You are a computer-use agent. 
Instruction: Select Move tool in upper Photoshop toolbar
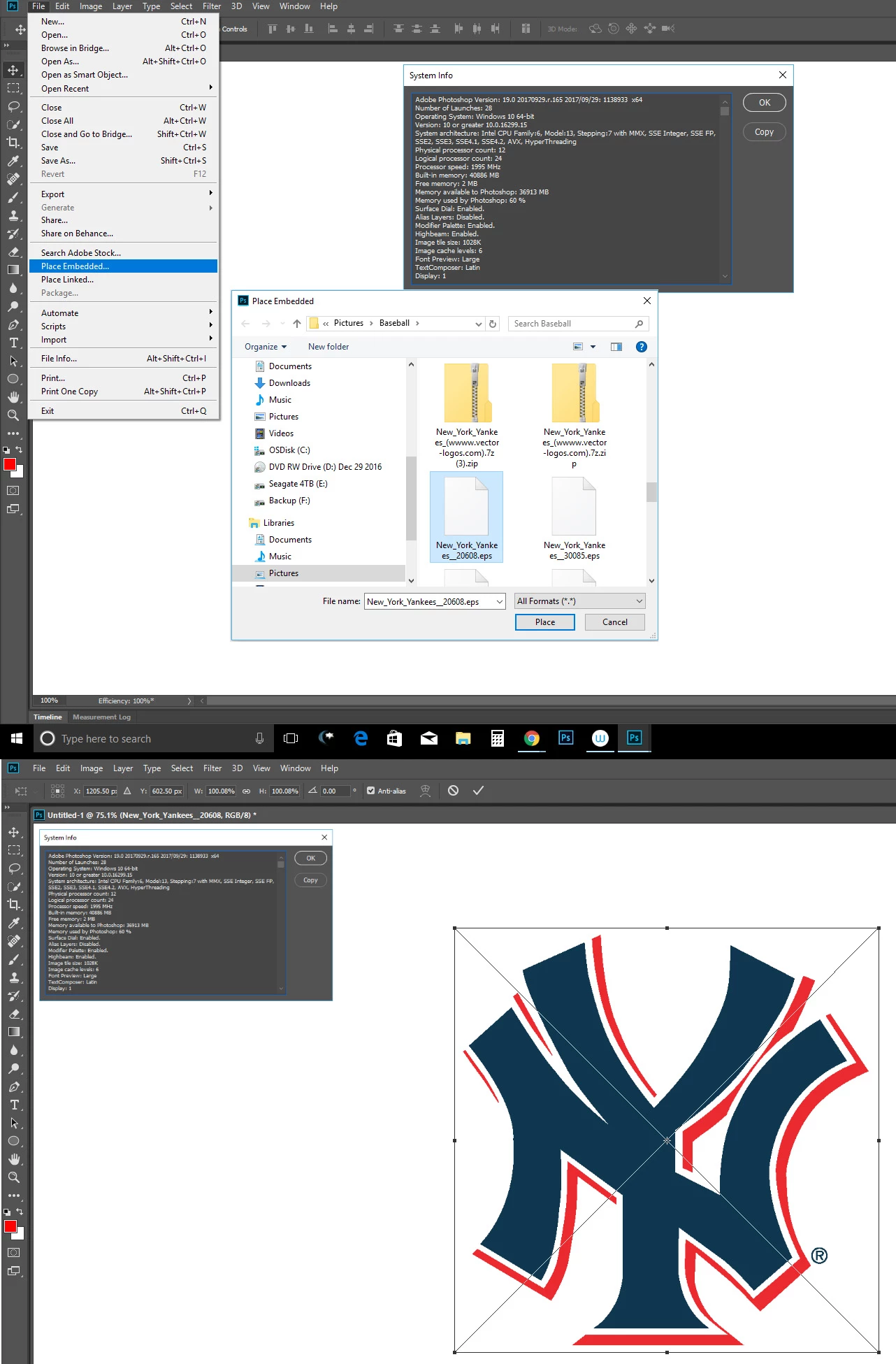pyautogui.click(x=13, y=70)
